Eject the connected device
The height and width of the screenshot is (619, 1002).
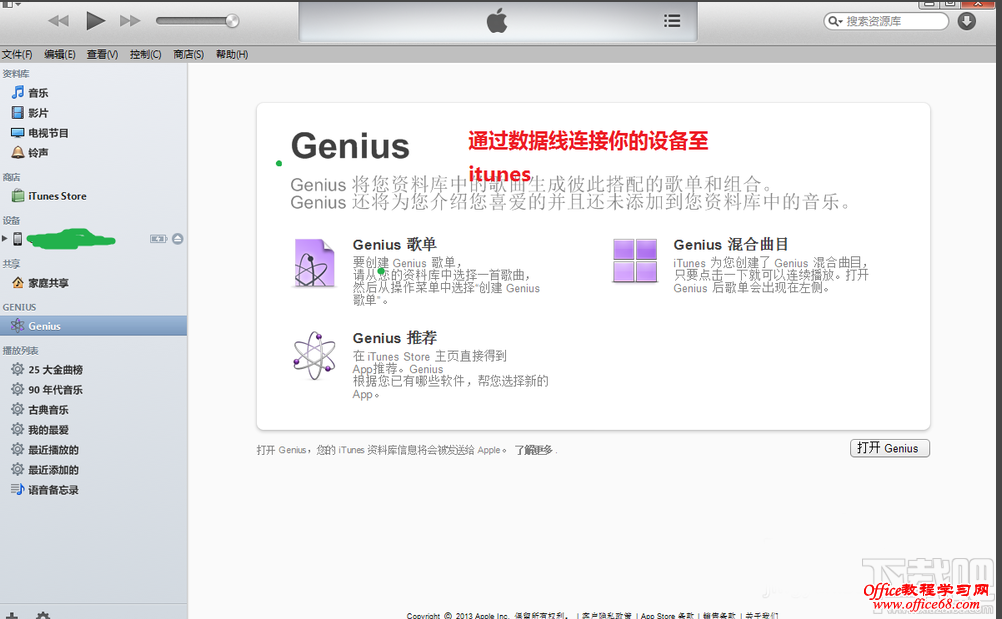177,239
